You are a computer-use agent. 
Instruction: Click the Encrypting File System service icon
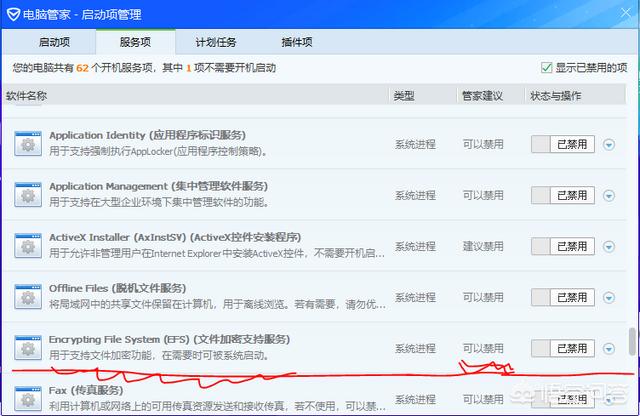[x=26, y=348]
